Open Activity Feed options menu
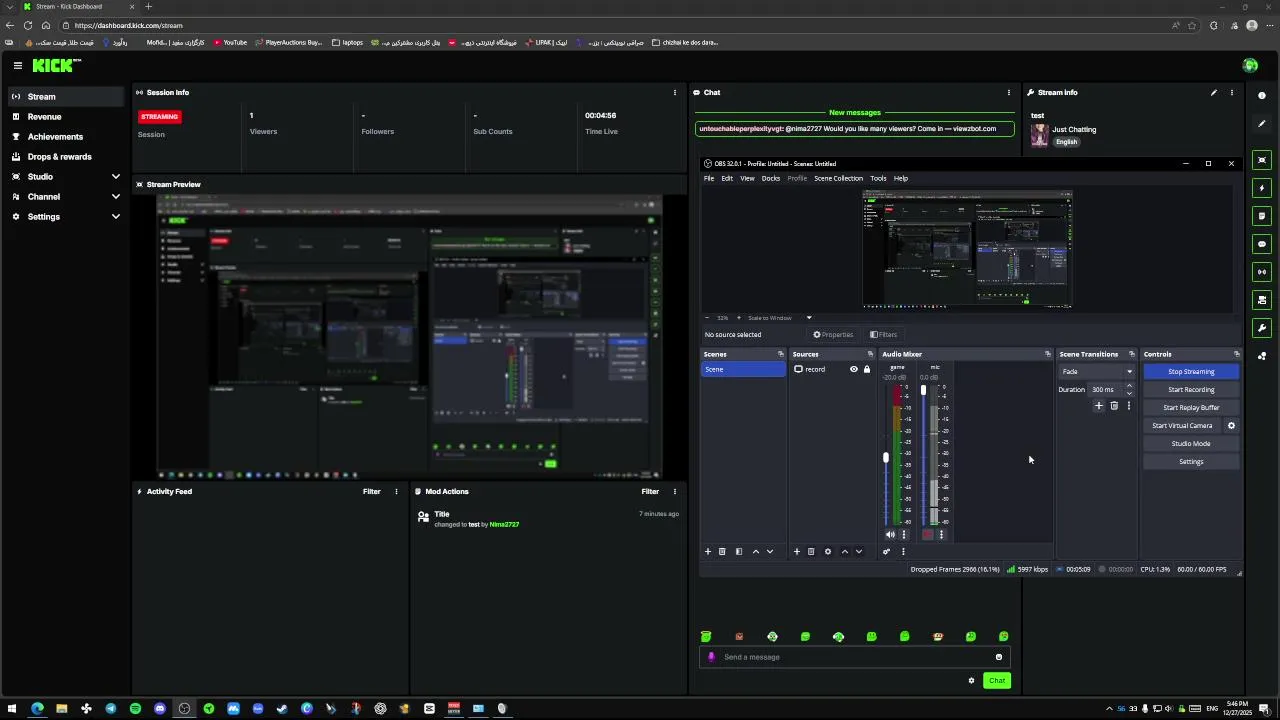This screenshot has height=720, width=1280. tap(396, 491)
